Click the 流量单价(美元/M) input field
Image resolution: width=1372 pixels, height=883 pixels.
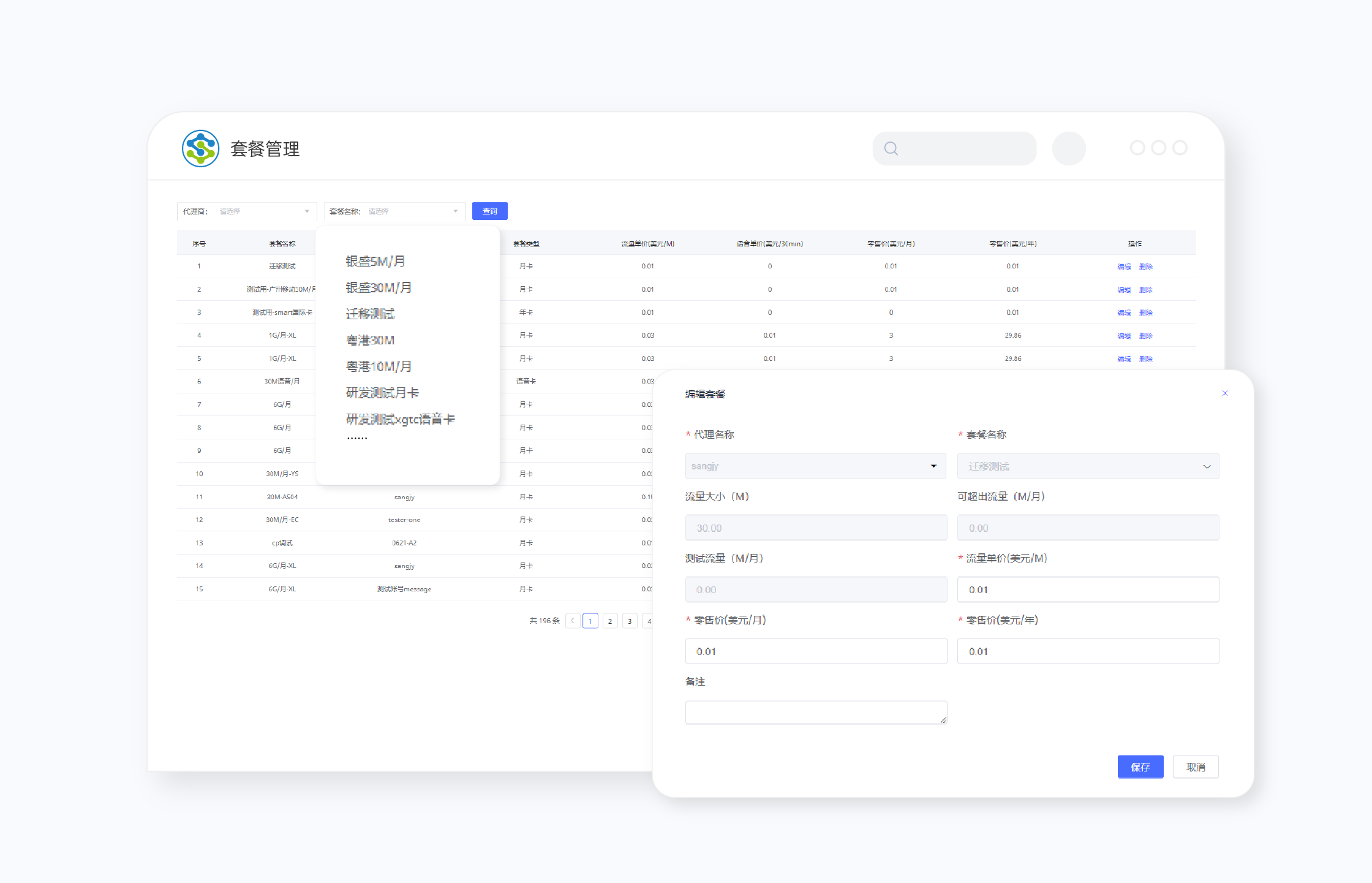[x=1087, y=589]
